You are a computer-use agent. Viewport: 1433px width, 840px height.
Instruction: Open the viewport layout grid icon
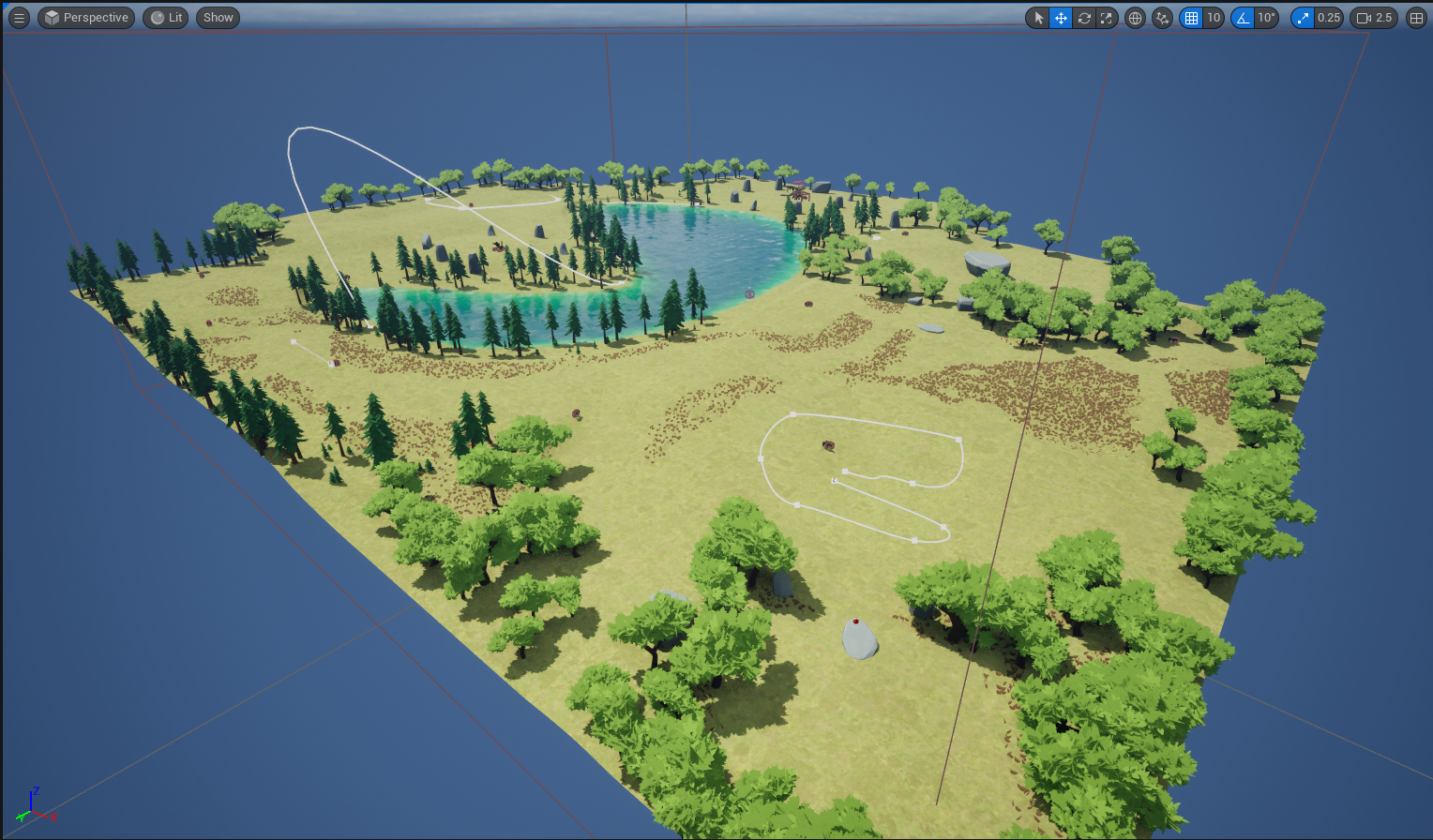[1416, 18]
